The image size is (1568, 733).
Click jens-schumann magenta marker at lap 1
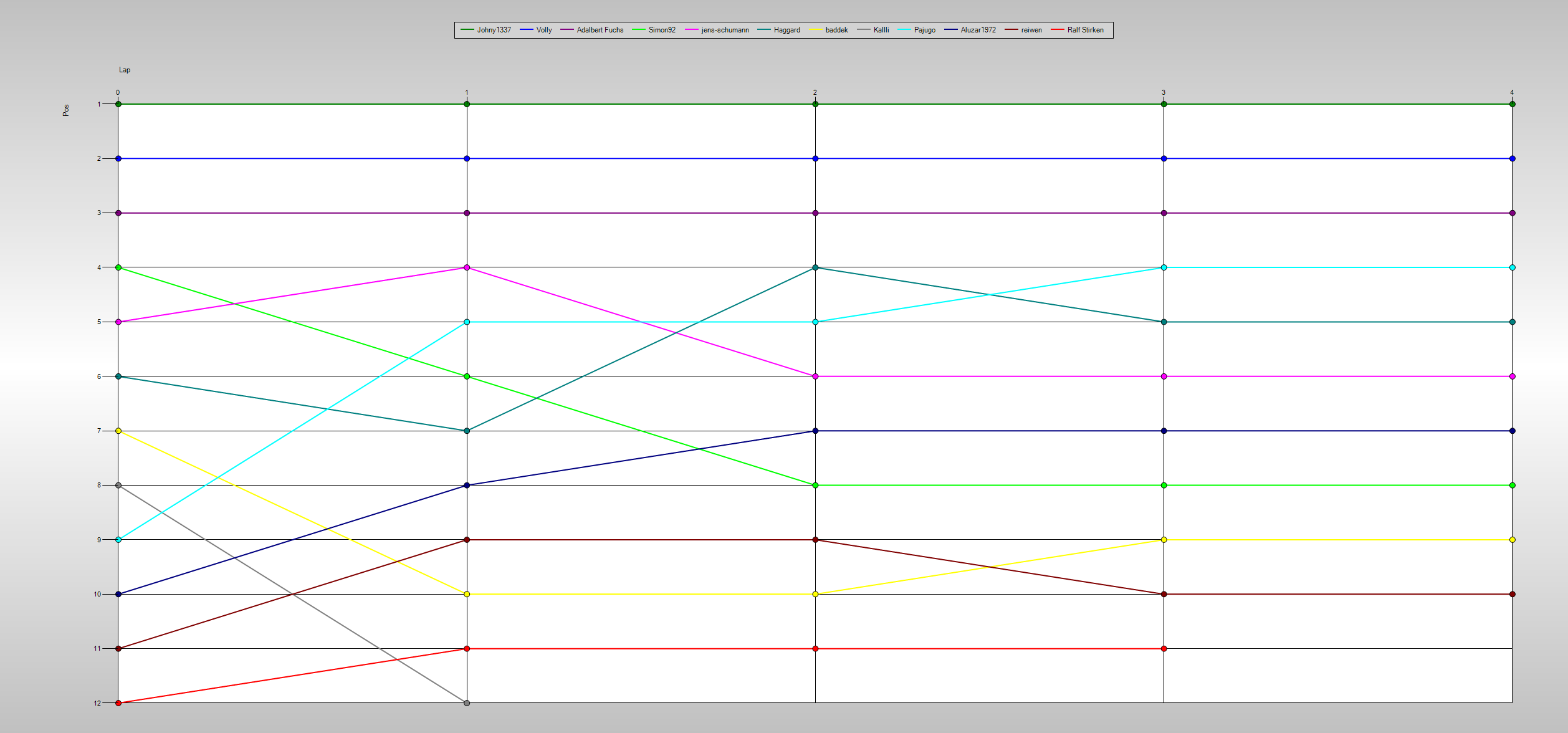[x=467, y=267]
